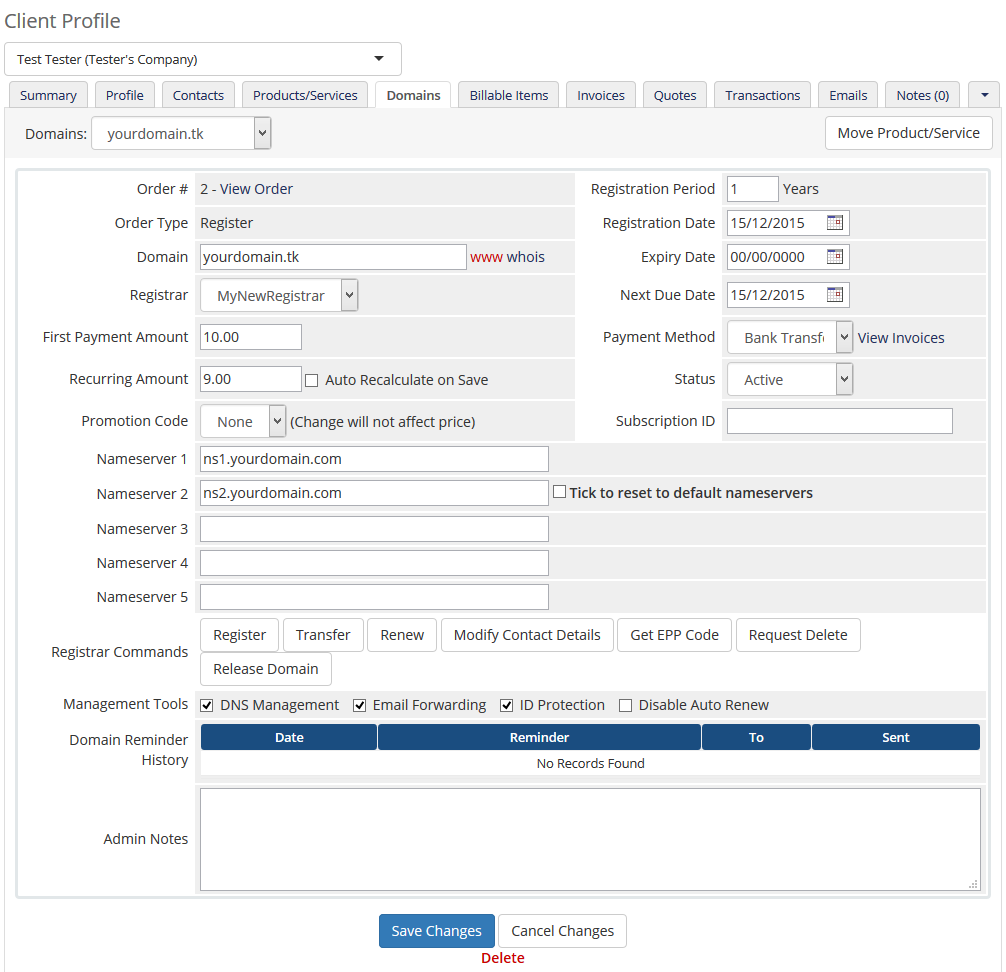1006x972 pixels.
Task: Expand the Domains yourdomain.tk dropdown
Action: click(x=182, y=133)
